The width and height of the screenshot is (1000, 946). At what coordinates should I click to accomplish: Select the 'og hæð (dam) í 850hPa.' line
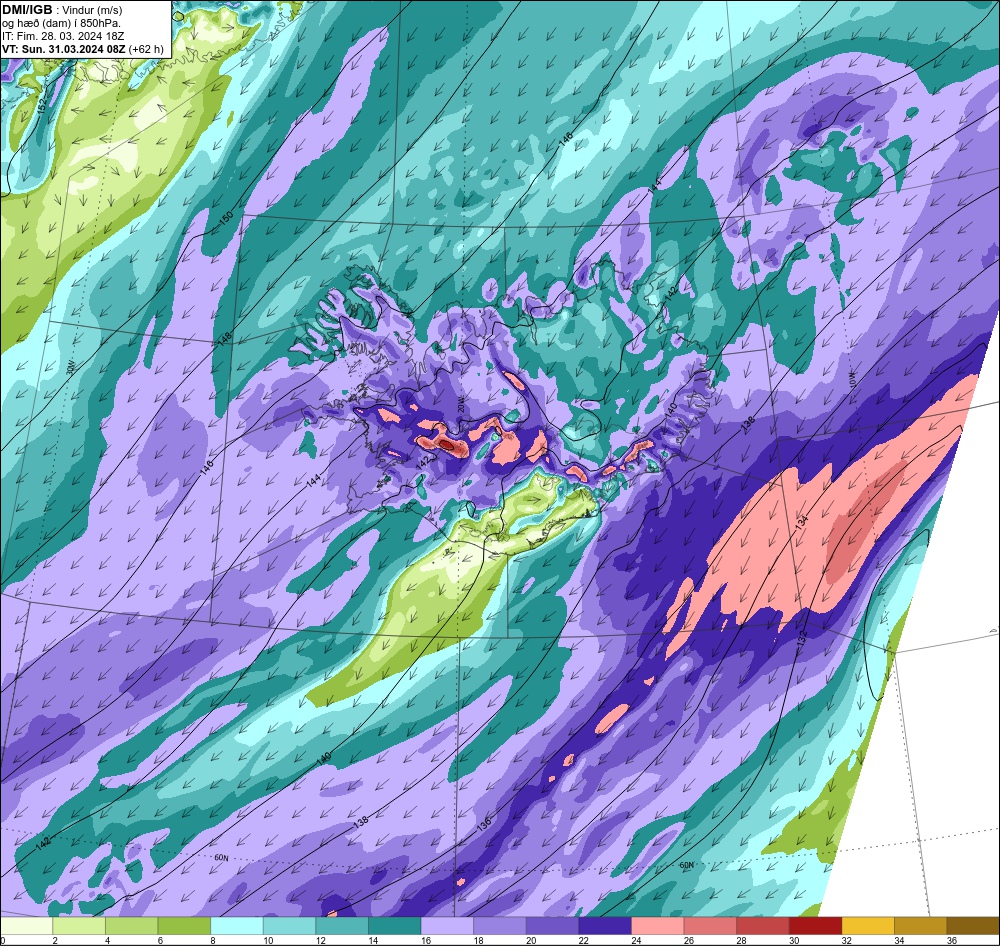click(61, 23)
